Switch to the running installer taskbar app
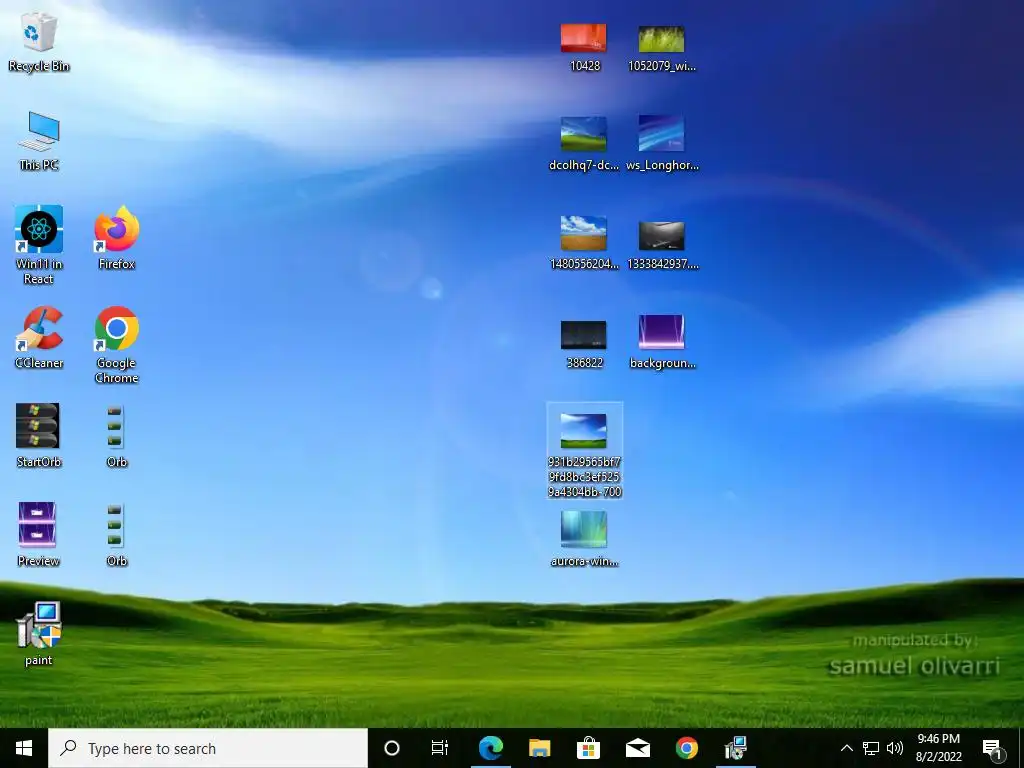Viewport: 1024px width, 768px height. click(x=735, y=748)
